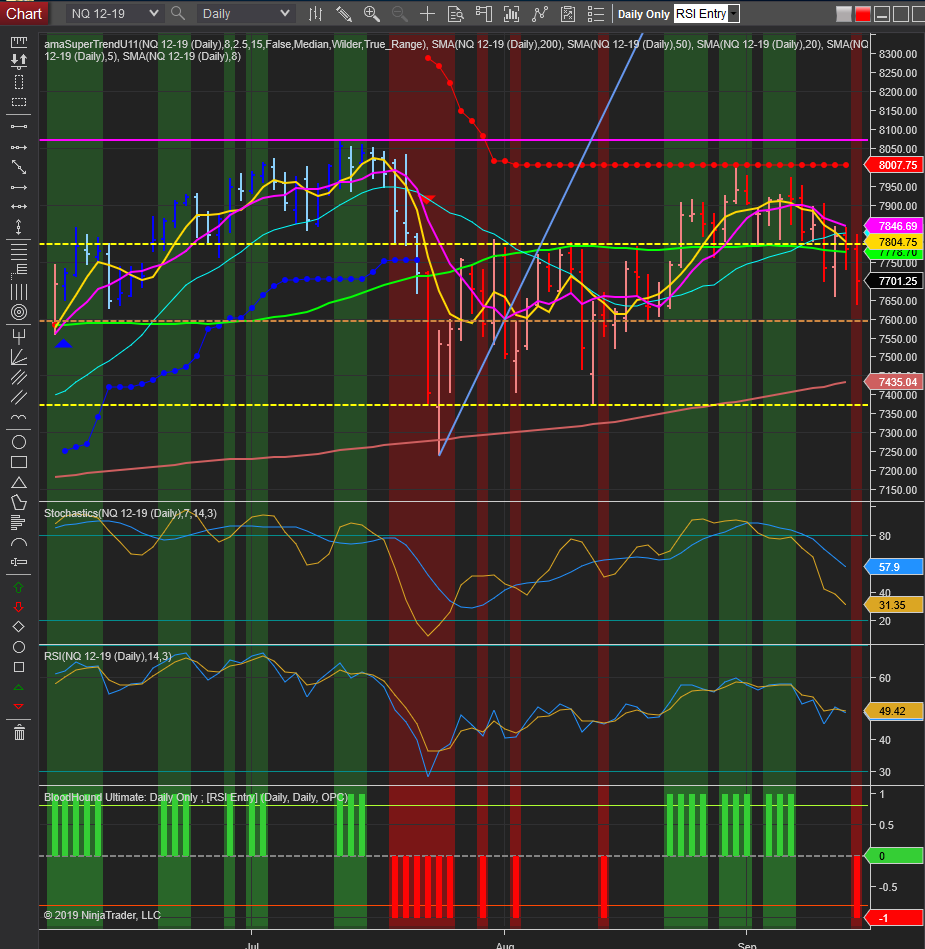925x949 pixels.
Task: Select the Order Flow Volume Profile tool
Action: pos(19,522)
